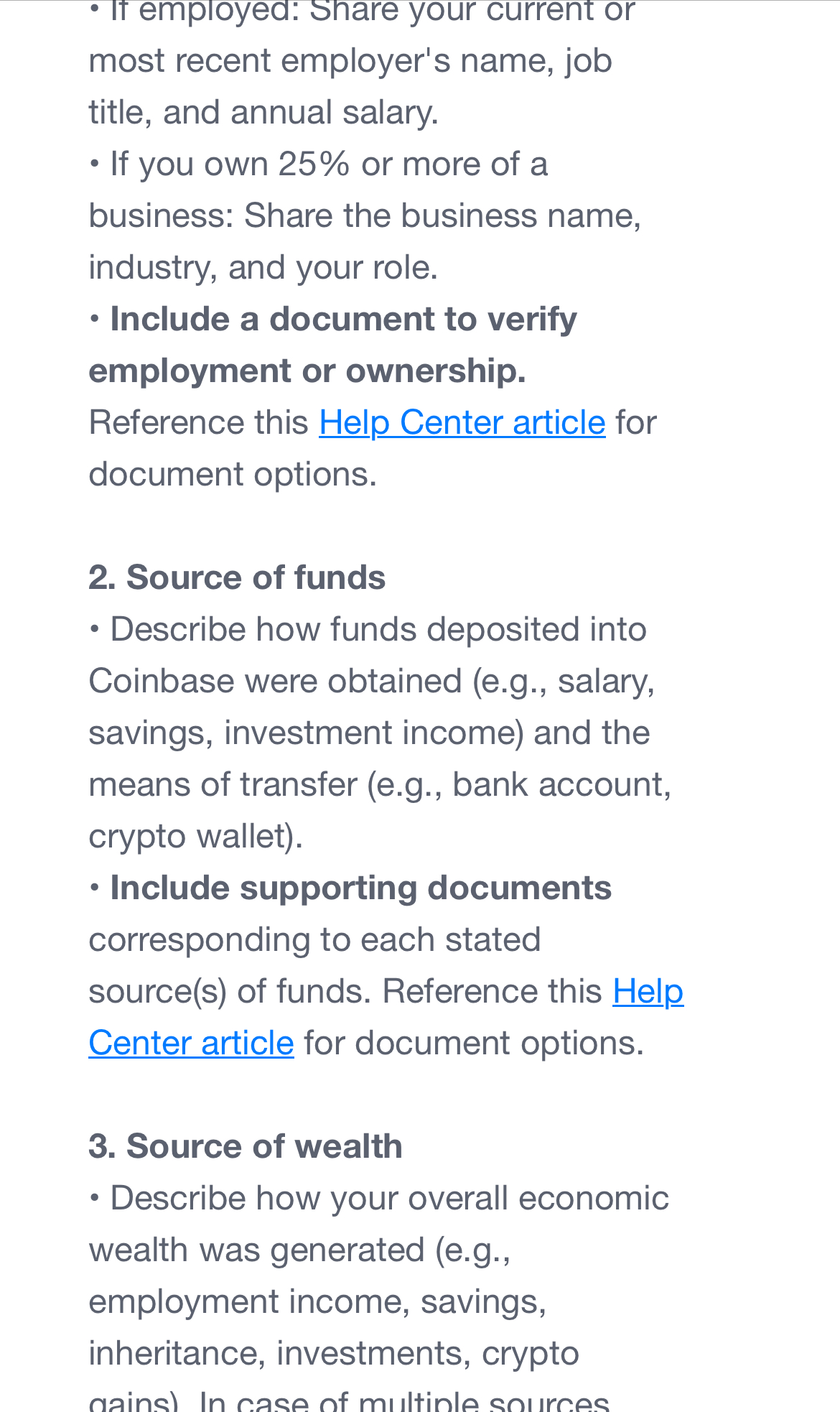This screenshot has width=840, height=1412.
Task: Click the 'employment income, savings,' line
Action: pos(317,1302)
